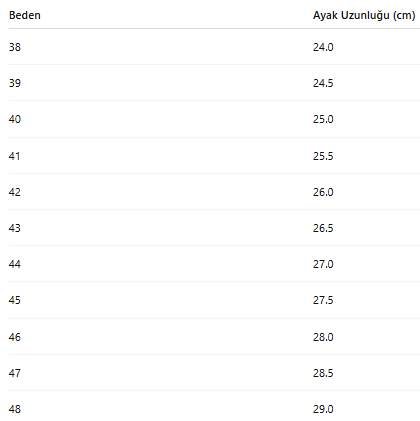Select size 45 in the Beden column

(x=15, y=300)
